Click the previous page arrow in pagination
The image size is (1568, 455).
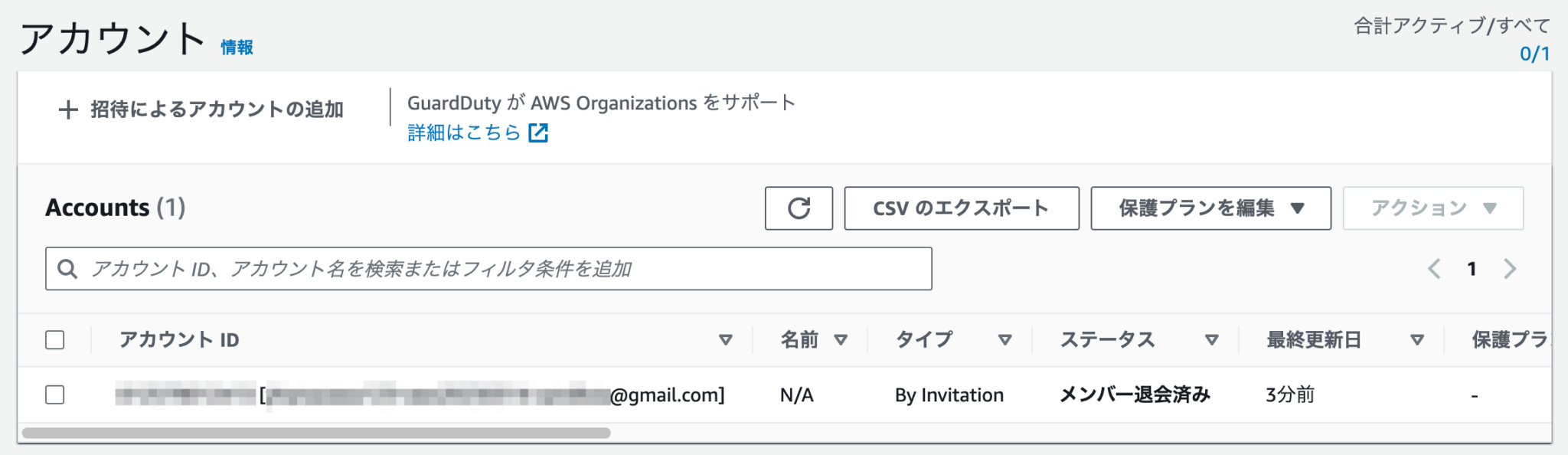click(1436, 269)
